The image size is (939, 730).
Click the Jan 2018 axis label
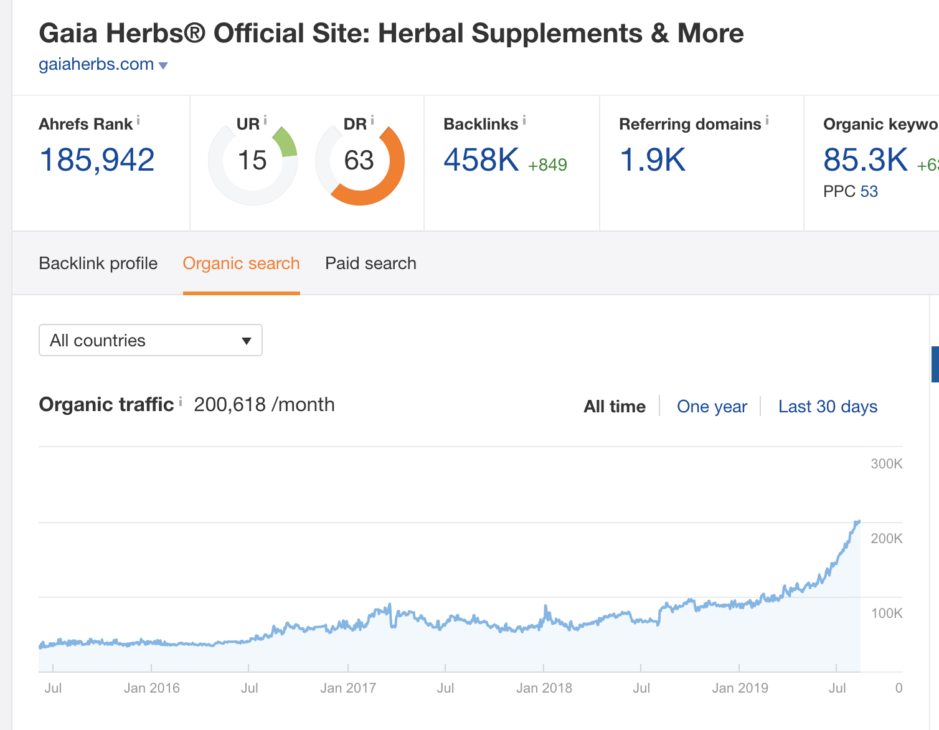544,688
